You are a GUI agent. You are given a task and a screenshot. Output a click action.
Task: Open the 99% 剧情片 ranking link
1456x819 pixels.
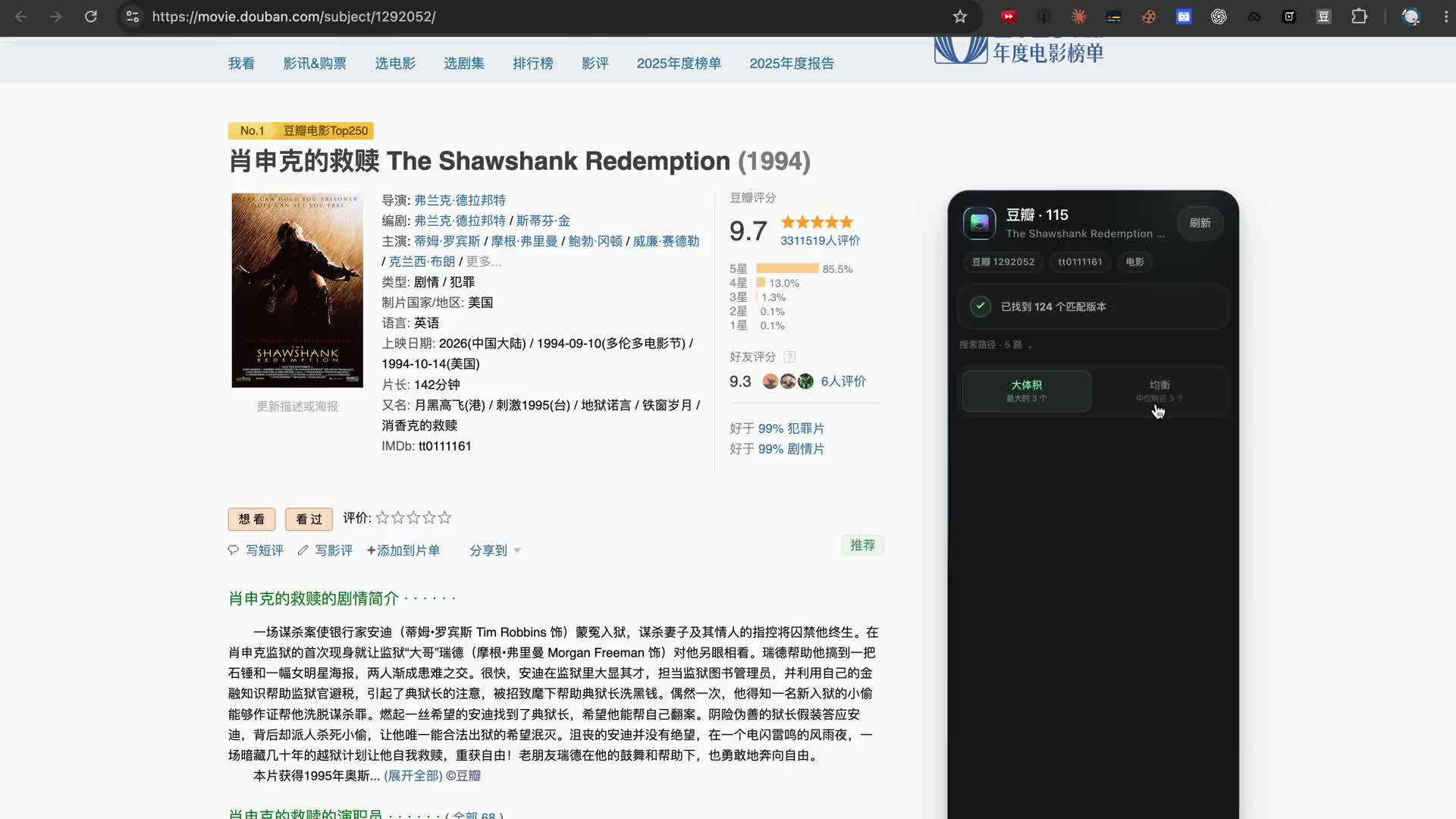tap(791, 449)
